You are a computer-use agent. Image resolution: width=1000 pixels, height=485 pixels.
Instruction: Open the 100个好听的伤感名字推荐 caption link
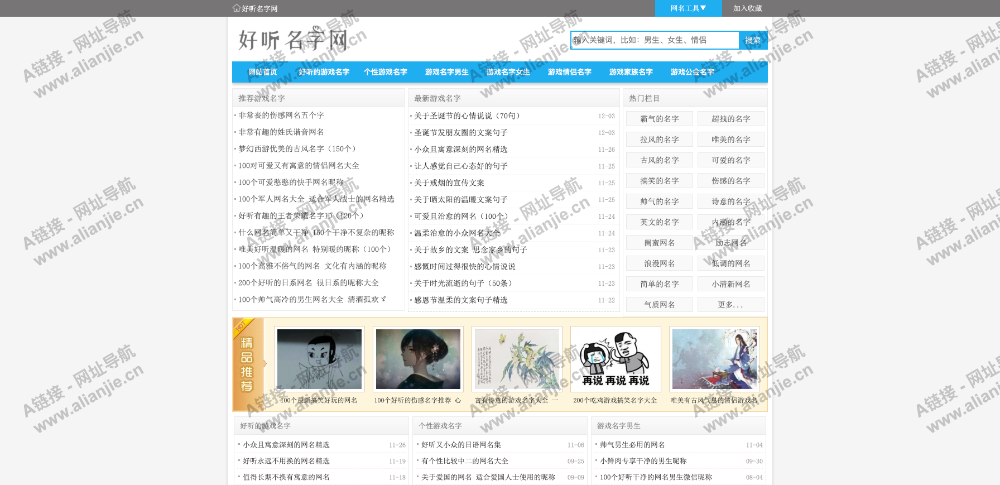pos(418,400)
